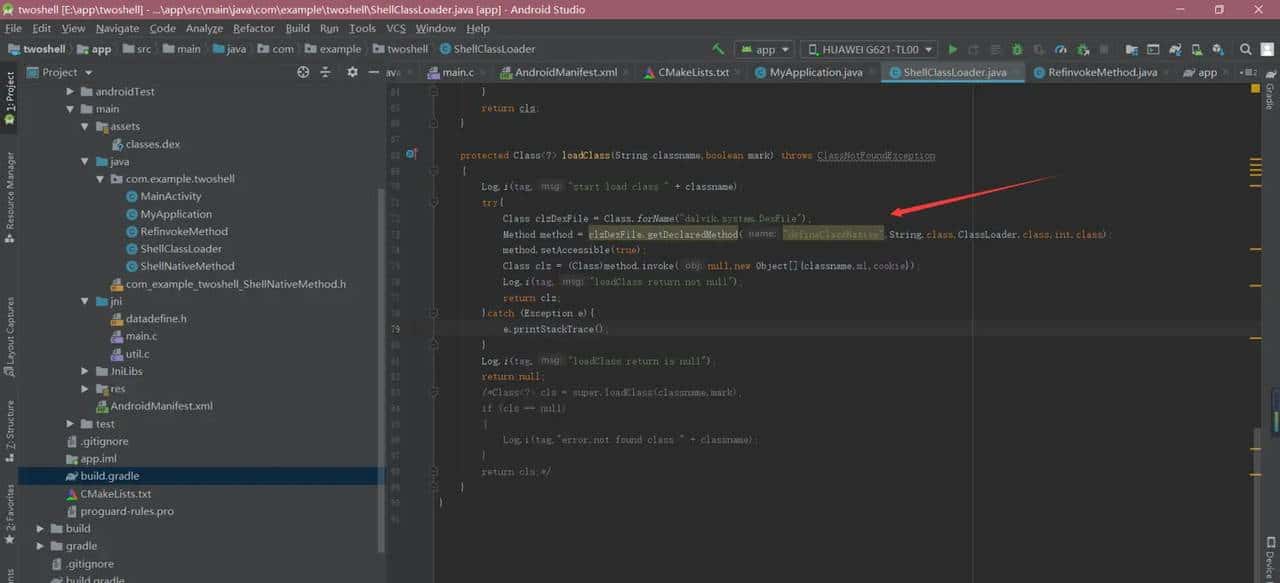Click the Make Project hammer icon
Image resolution: width=1280 pixels, height=583 pixels.
click(718, 49)
